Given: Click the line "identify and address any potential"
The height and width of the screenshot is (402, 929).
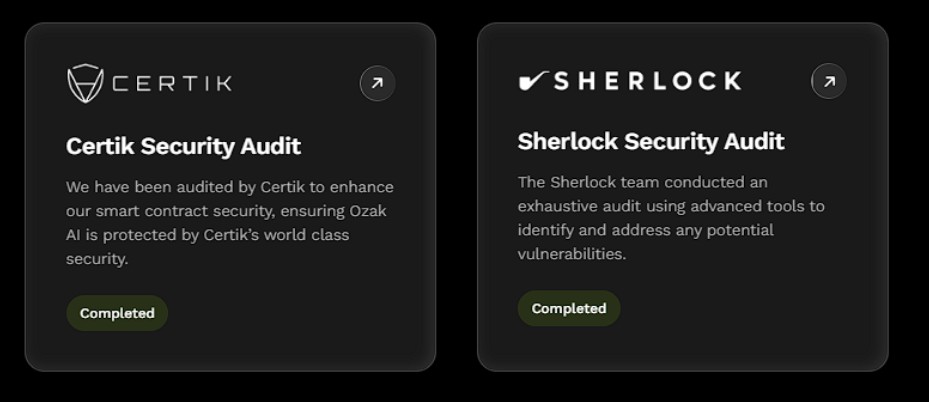Looking at the screenshot, I should point(645,230).
